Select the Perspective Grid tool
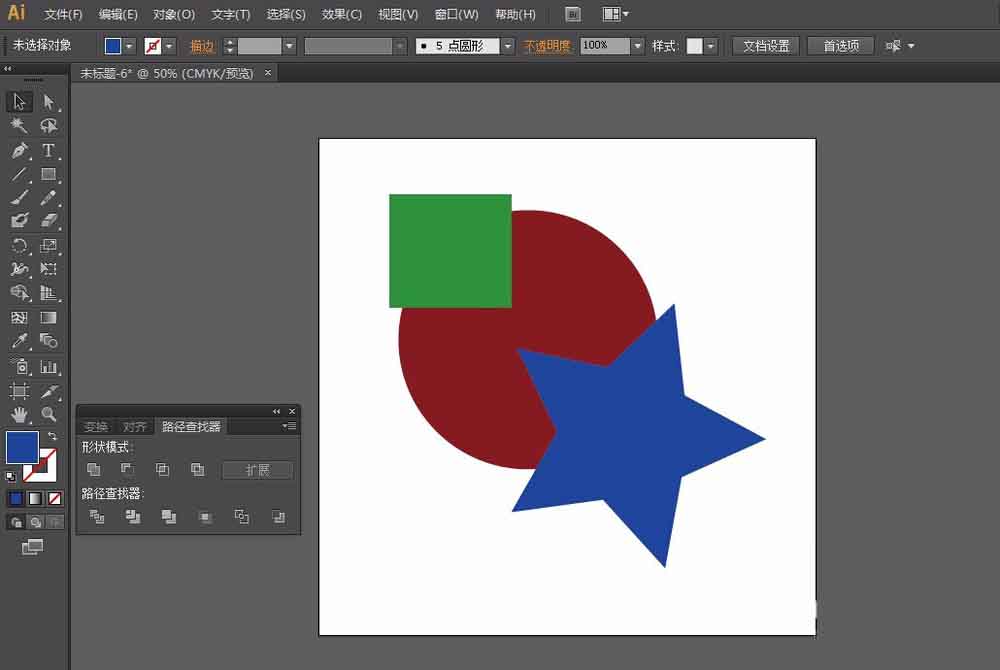1000x670 pixels. (x=48, y=293)
